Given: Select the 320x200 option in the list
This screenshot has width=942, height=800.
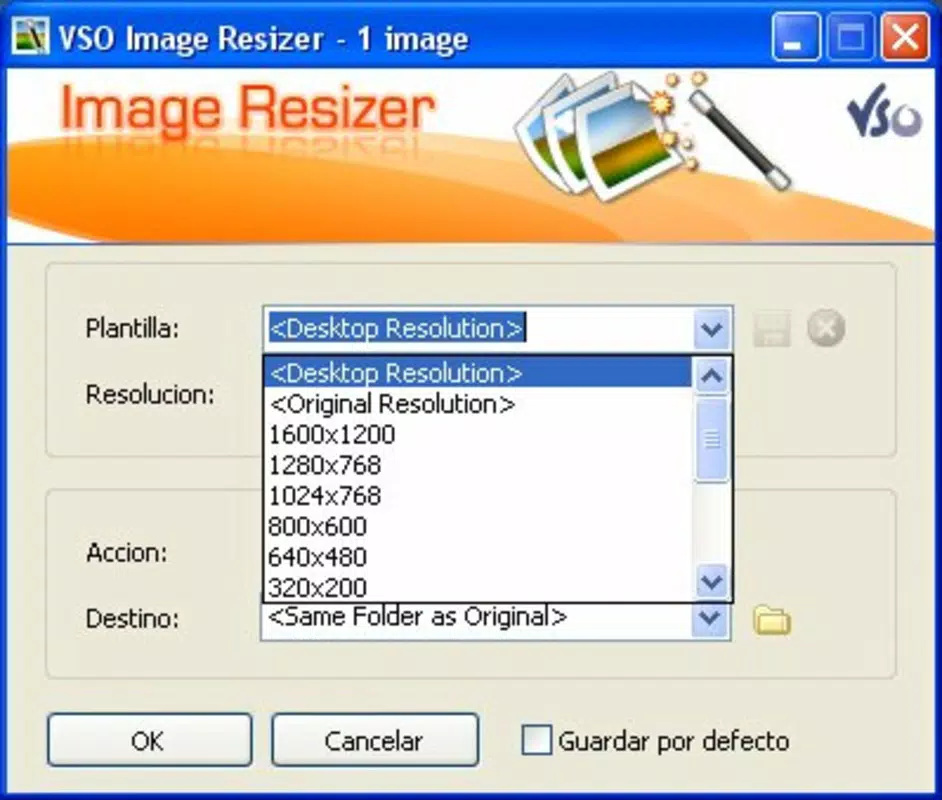Looking at the screenshot, I should [x=478, y=587].
